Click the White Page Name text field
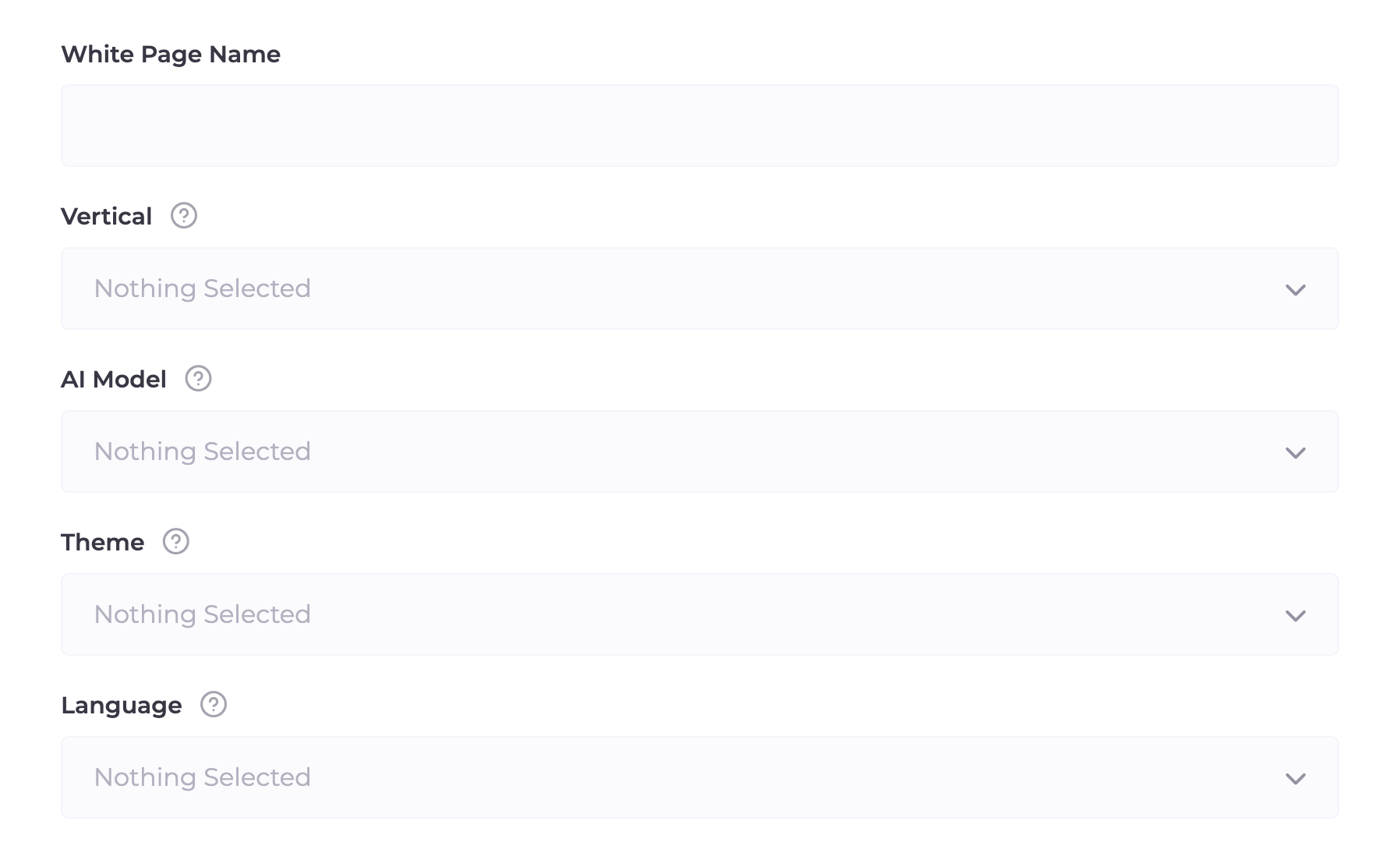The width and height of the screenshot is (1400, 867). (699, 126)
